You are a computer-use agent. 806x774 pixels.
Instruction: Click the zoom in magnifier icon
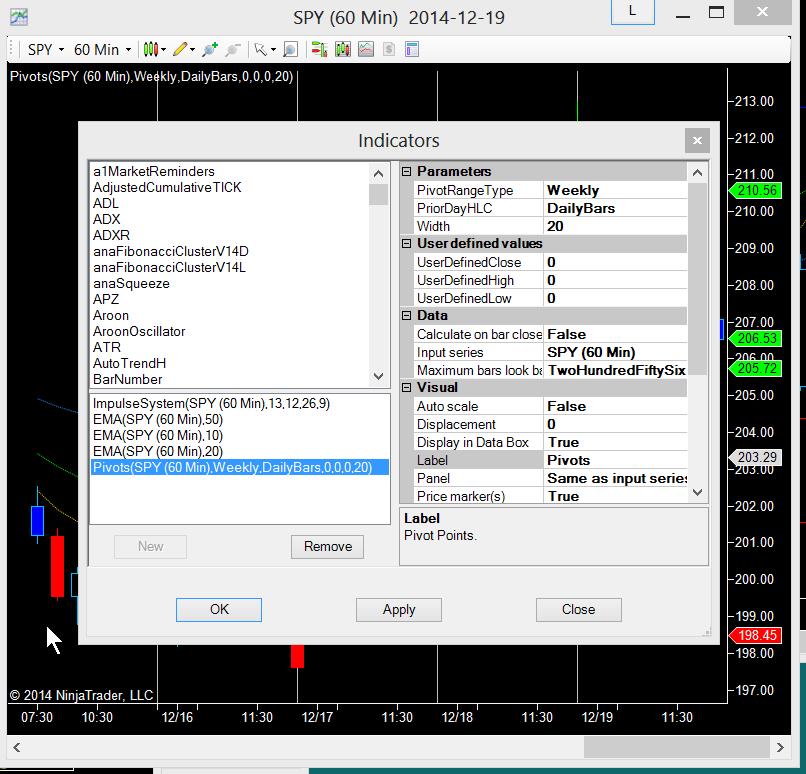pos(210,49)
